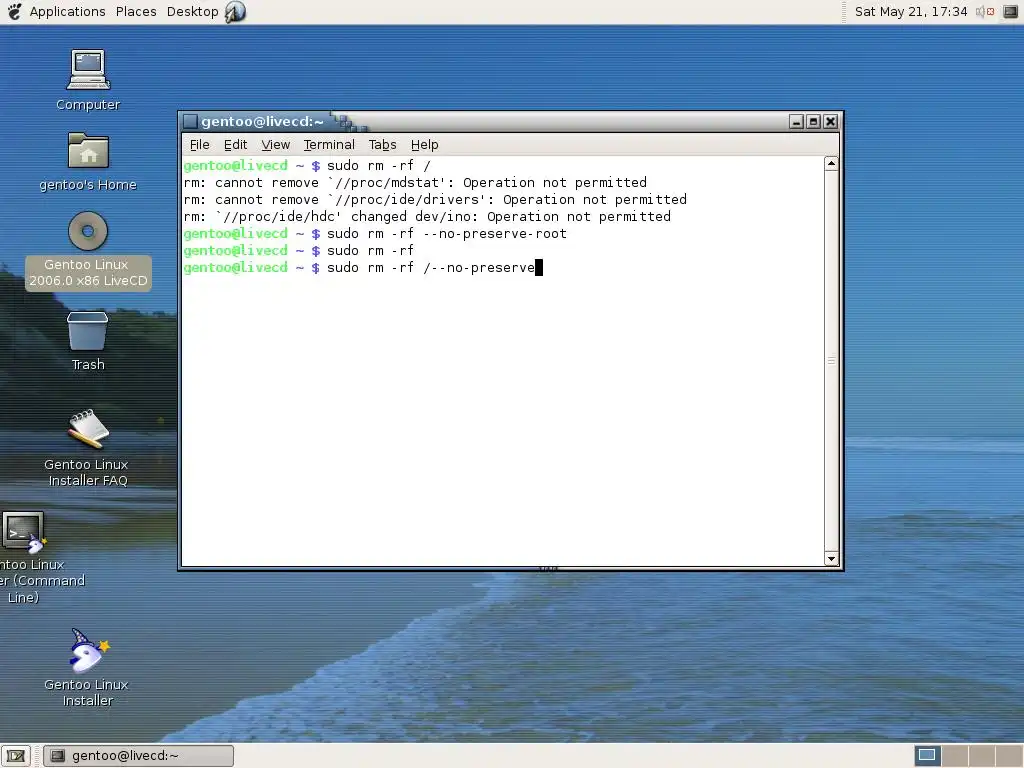Open the terminal Help menu
The height and width of the screenshot is (768, 1024).
point(424,144)
